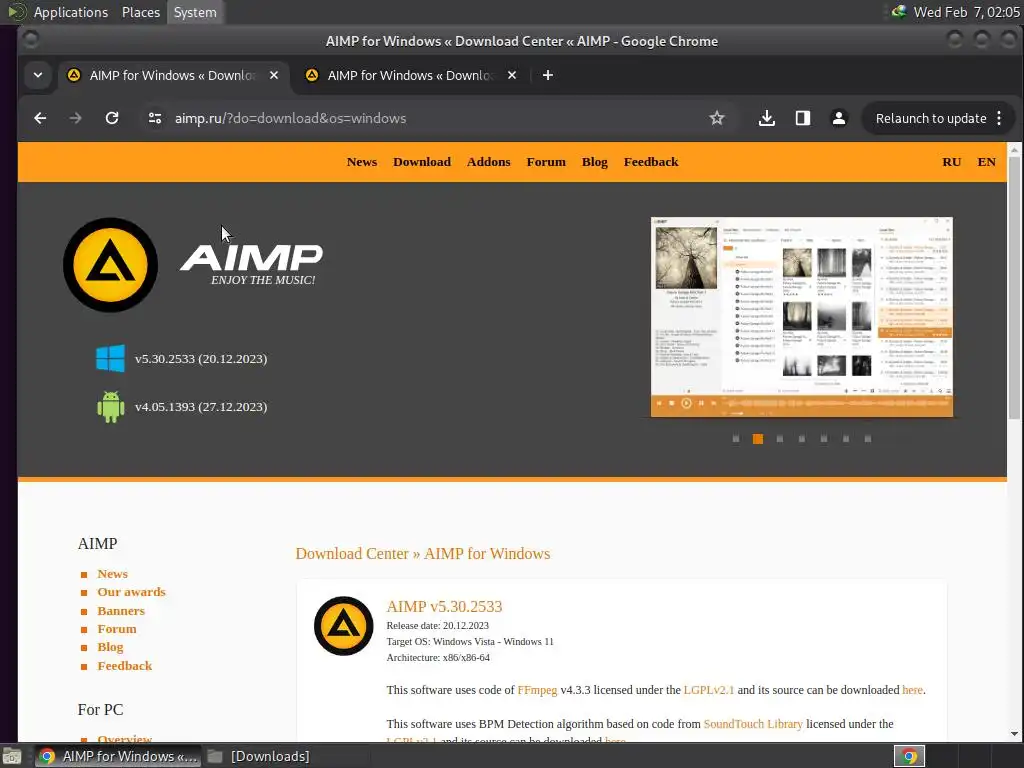This screenshot has height=768, width=1024.
Task: Click Relaunch to update button
Action: pyautogui.click(x=931, y=118)
